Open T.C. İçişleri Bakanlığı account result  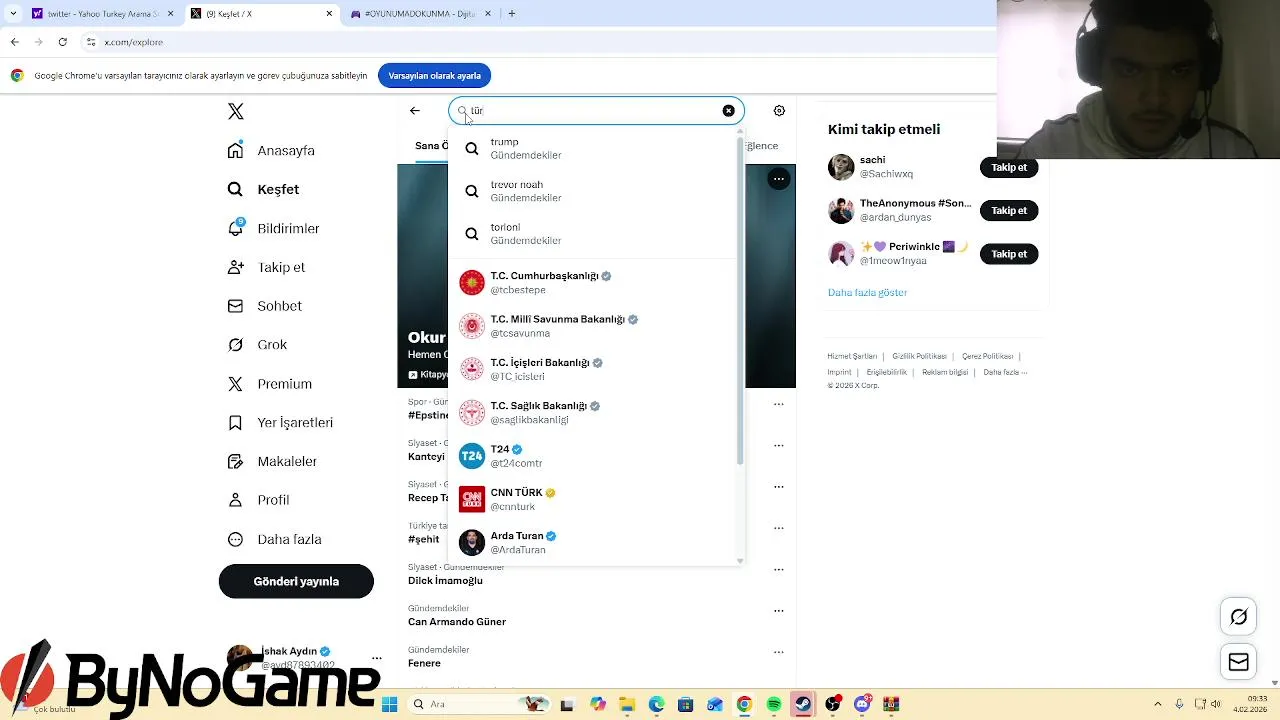click(592, 369)
